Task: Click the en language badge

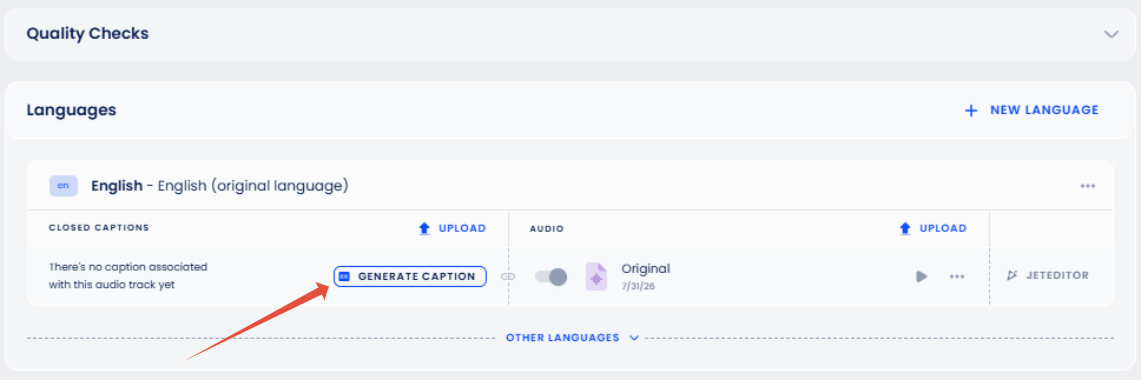Action: [x=63, y=186]
